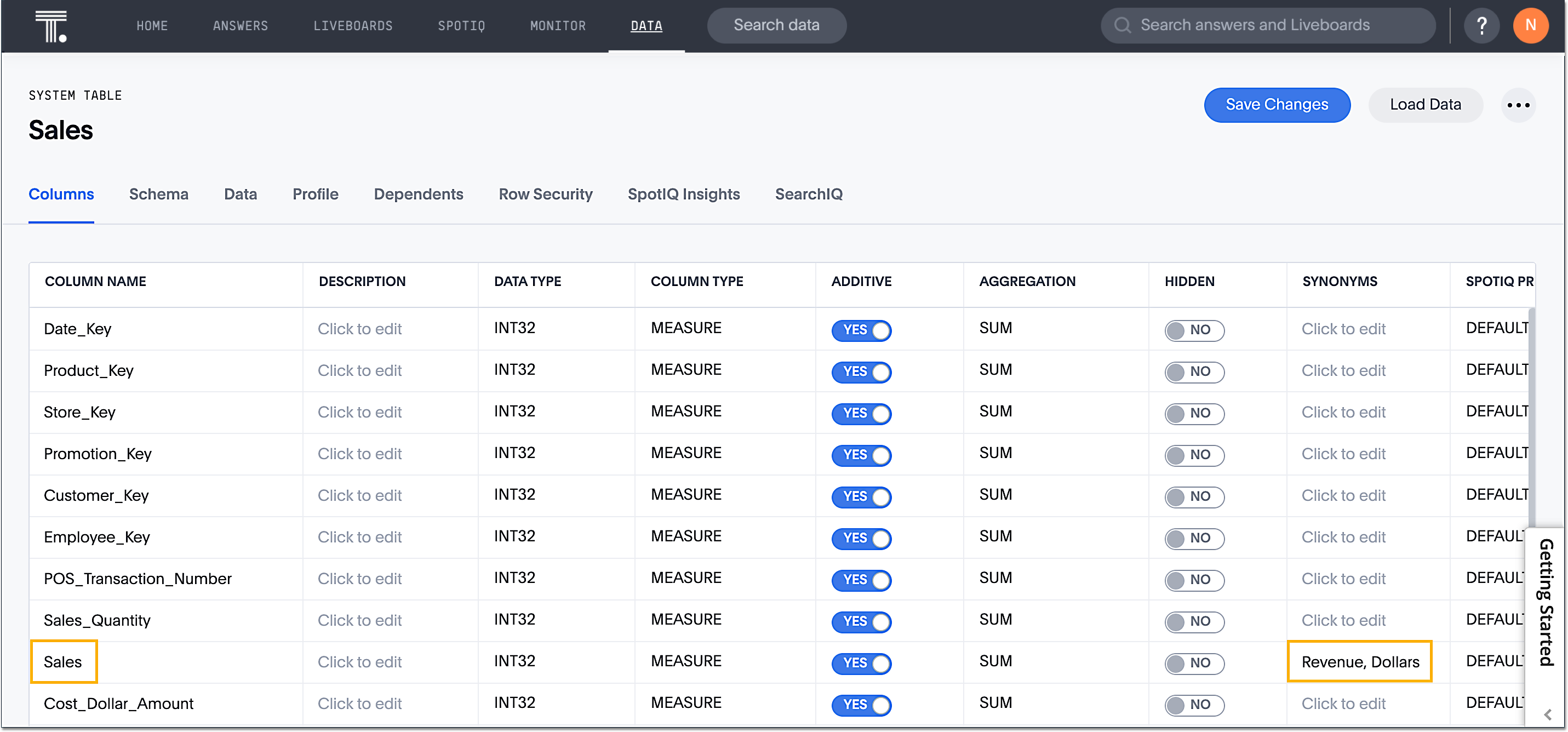The height and width of the screenshot is (732, 1568).
Task: Click the Save Changes button
Action: 1277,105
